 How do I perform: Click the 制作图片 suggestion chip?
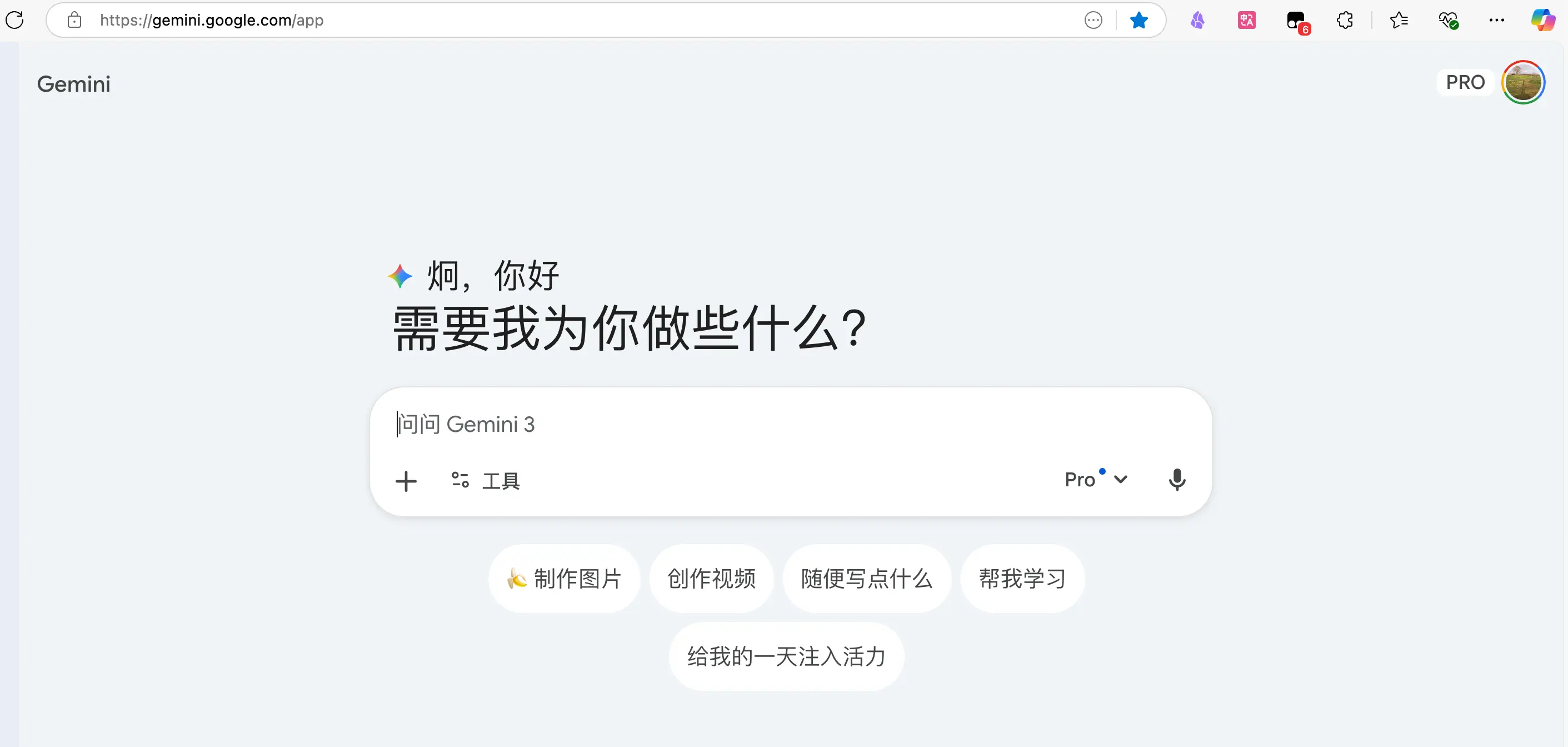565,579
